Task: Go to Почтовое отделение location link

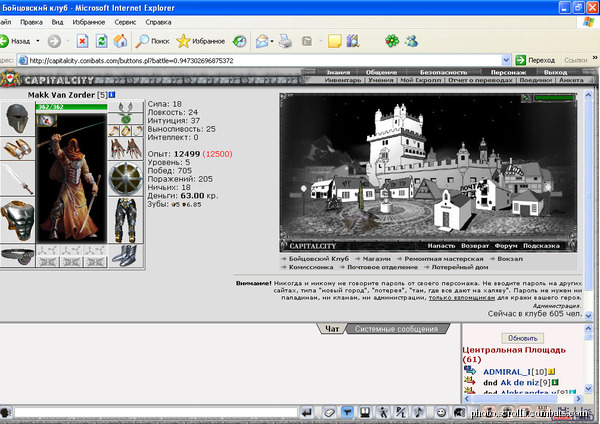Action: coord(382,267)
